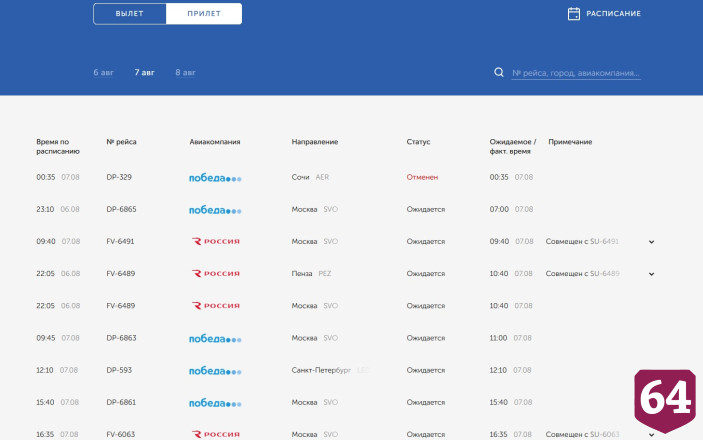Click flight number DP-6865

[x=121, y=209]
